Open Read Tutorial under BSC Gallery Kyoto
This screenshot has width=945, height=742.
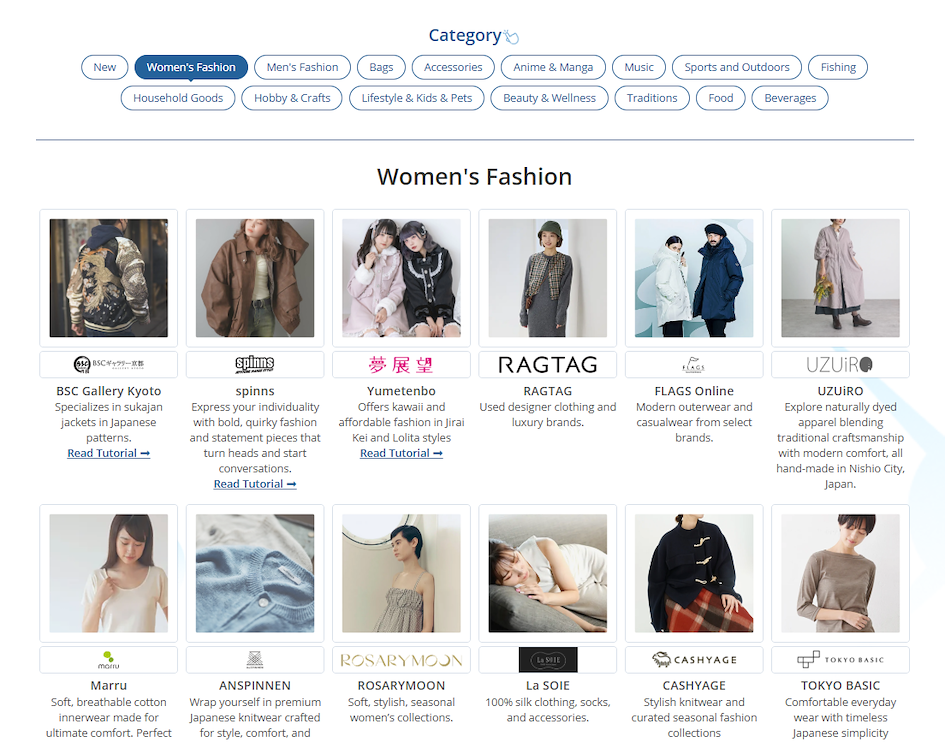(108, 453)
